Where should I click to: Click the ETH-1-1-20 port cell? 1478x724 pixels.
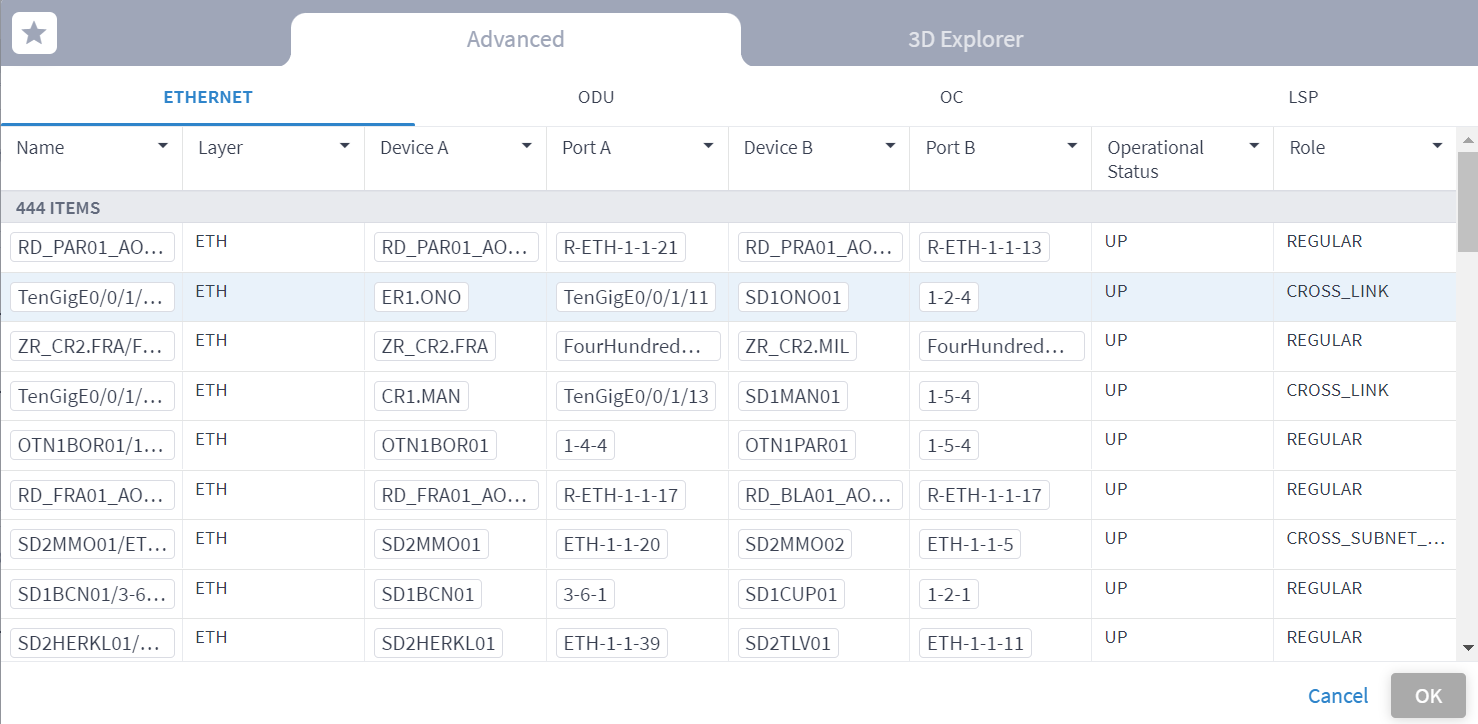click(612, 544)
